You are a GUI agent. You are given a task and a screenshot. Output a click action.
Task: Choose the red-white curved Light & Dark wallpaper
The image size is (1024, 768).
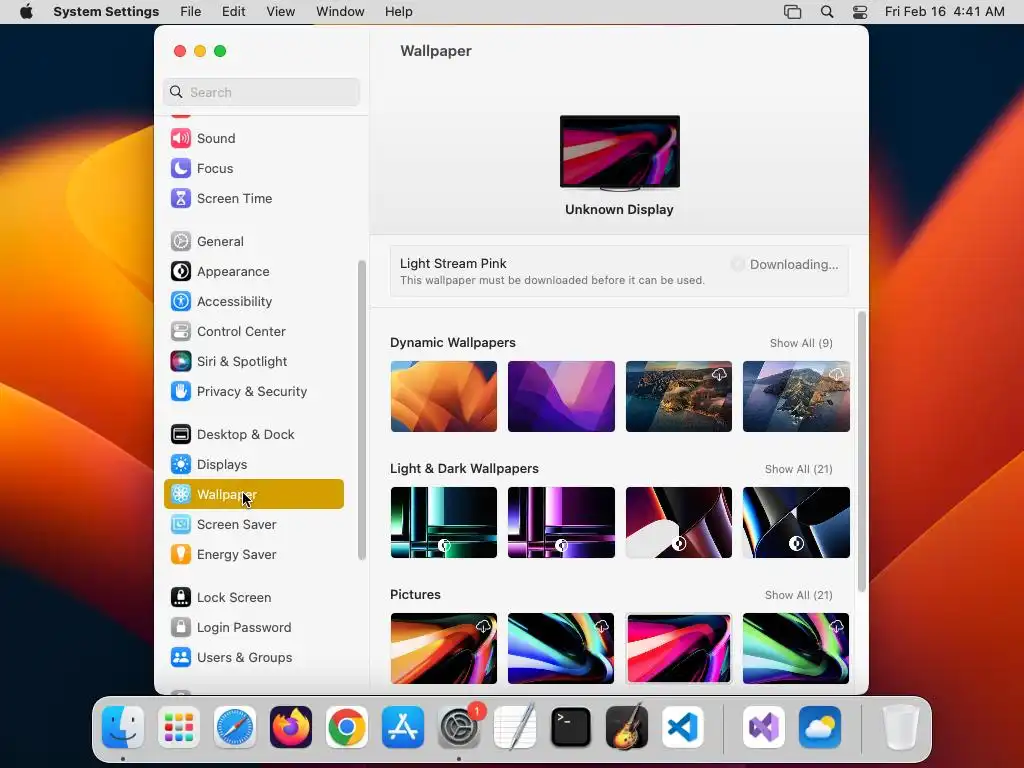(679, 522)
